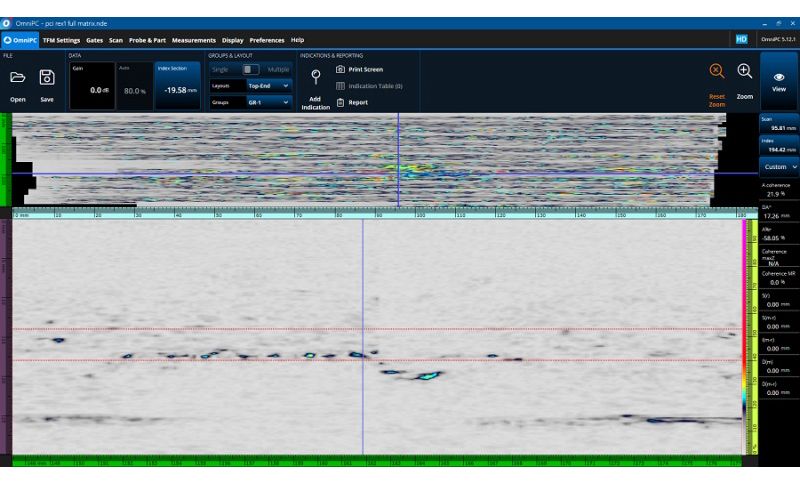Open the TFM Settings menu
Viewport: 800px width, 484px height.
tap(61, 40)
